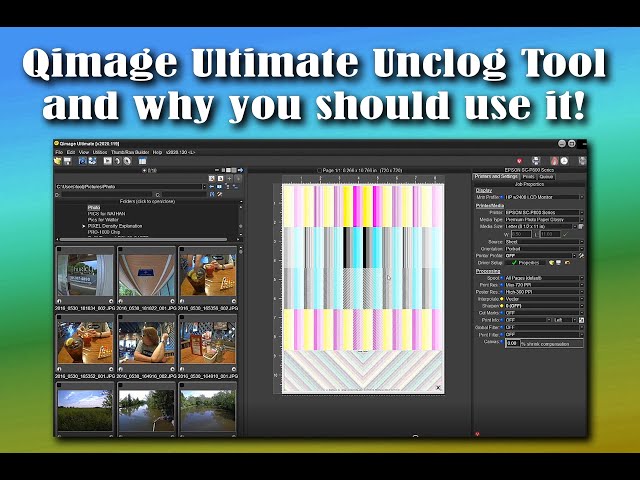This screenshot has width=640, height=480.
Task: Open the View menu
Action: point(84,152)
